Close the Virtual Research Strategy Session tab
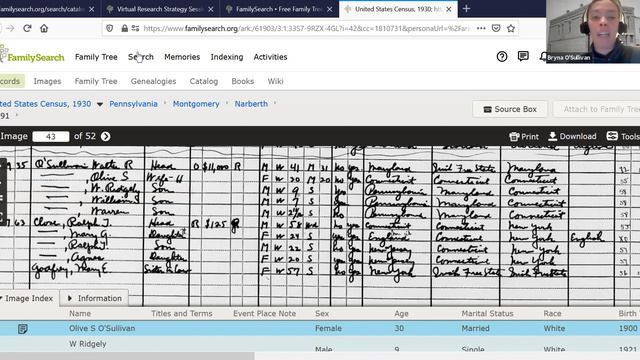 coord(211,9)
